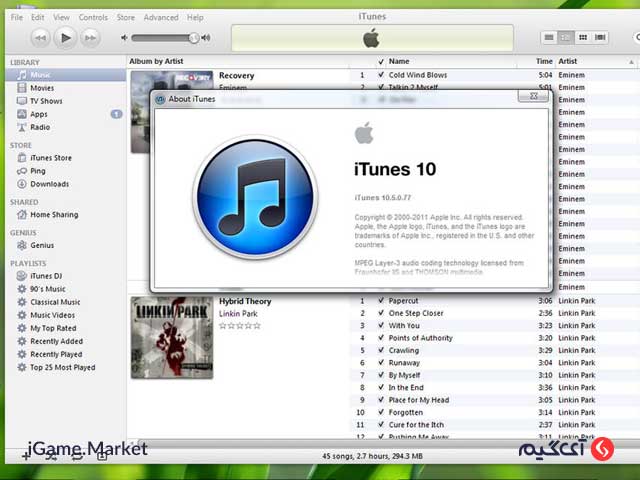Image resolution: width=640 pixels, height=480 pixels.
Task: Uncheck the Cold Wind Blows song
Action: pyautogui.click(x=381, y=75)
